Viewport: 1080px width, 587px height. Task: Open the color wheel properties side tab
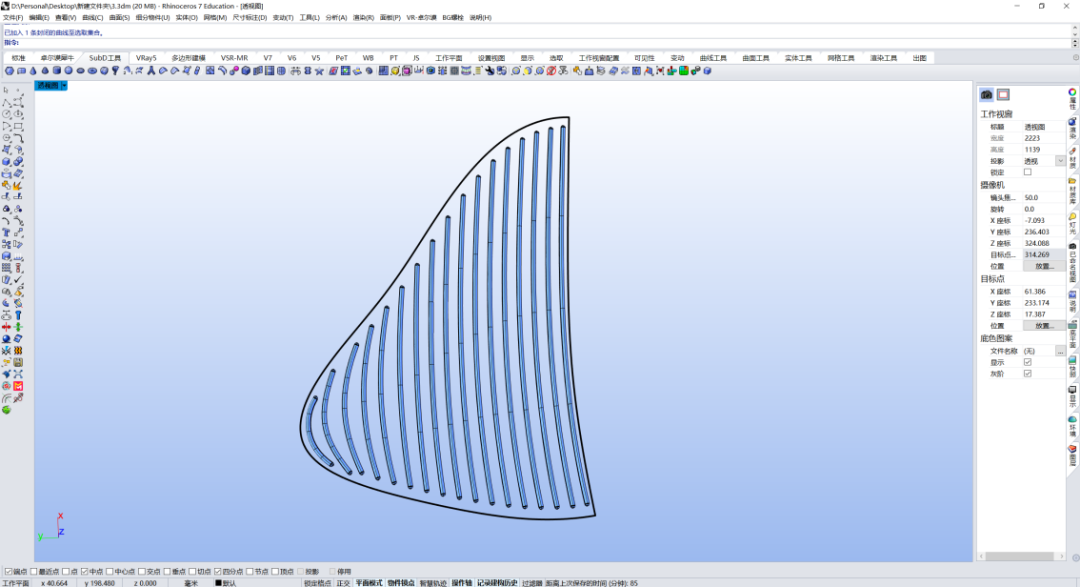(x=1072, y=92)
